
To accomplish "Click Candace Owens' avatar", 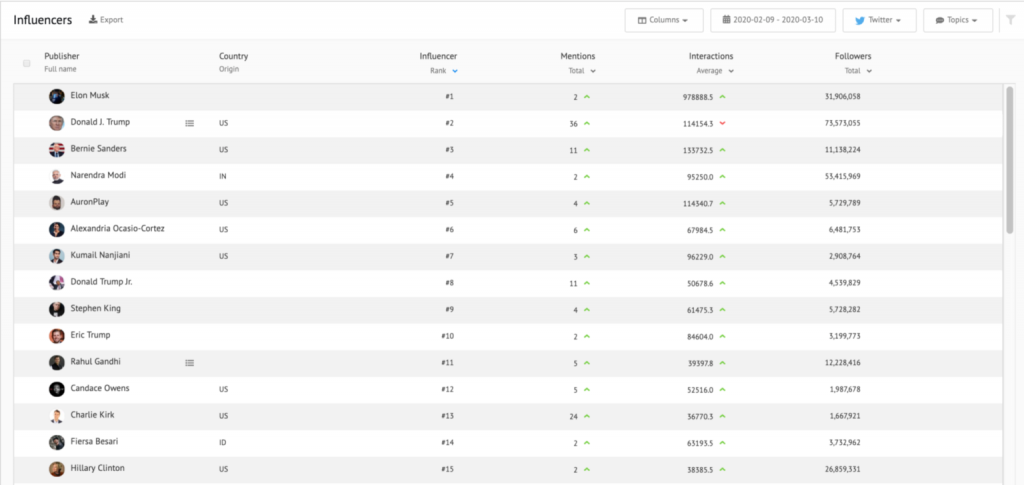I will coord(57,390).
